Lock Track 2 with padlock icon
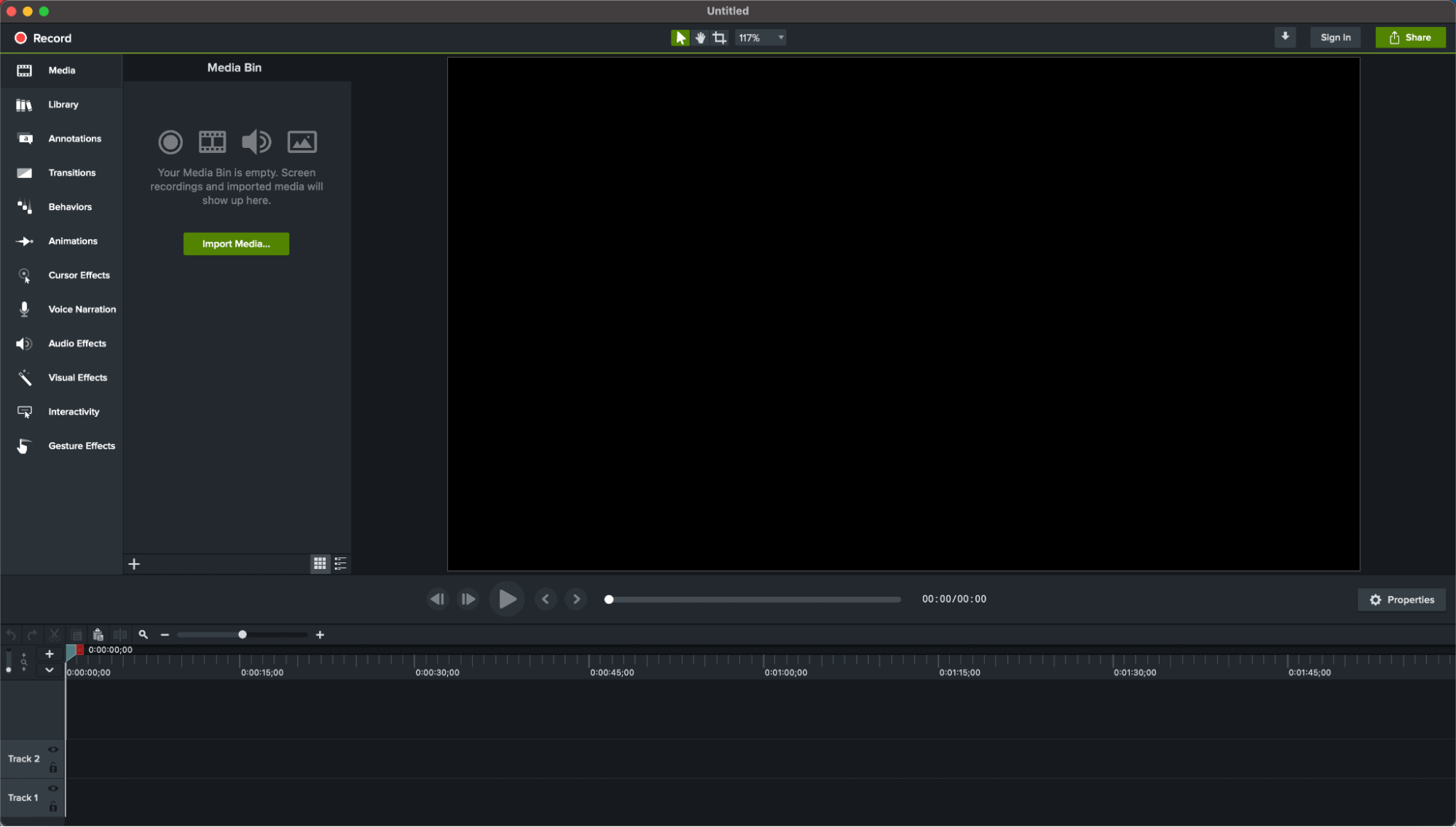This screenshot has width=1456, height=827. pos(53,767)
